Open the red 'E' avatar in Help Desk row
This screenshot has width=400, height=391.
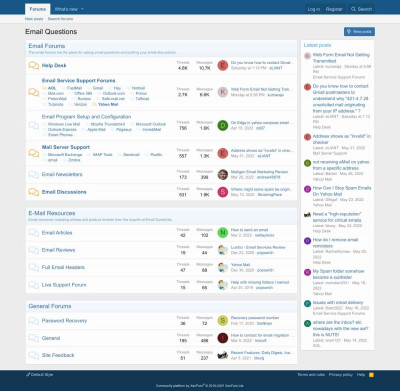click(x=223, y=65)
